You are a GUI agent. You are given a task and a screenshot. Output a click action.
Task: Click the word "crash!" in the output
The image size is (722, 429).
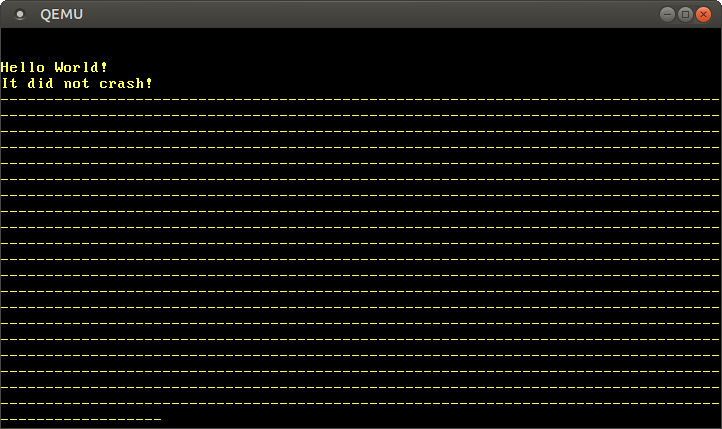pyautogui.click(x=126, y=83)
